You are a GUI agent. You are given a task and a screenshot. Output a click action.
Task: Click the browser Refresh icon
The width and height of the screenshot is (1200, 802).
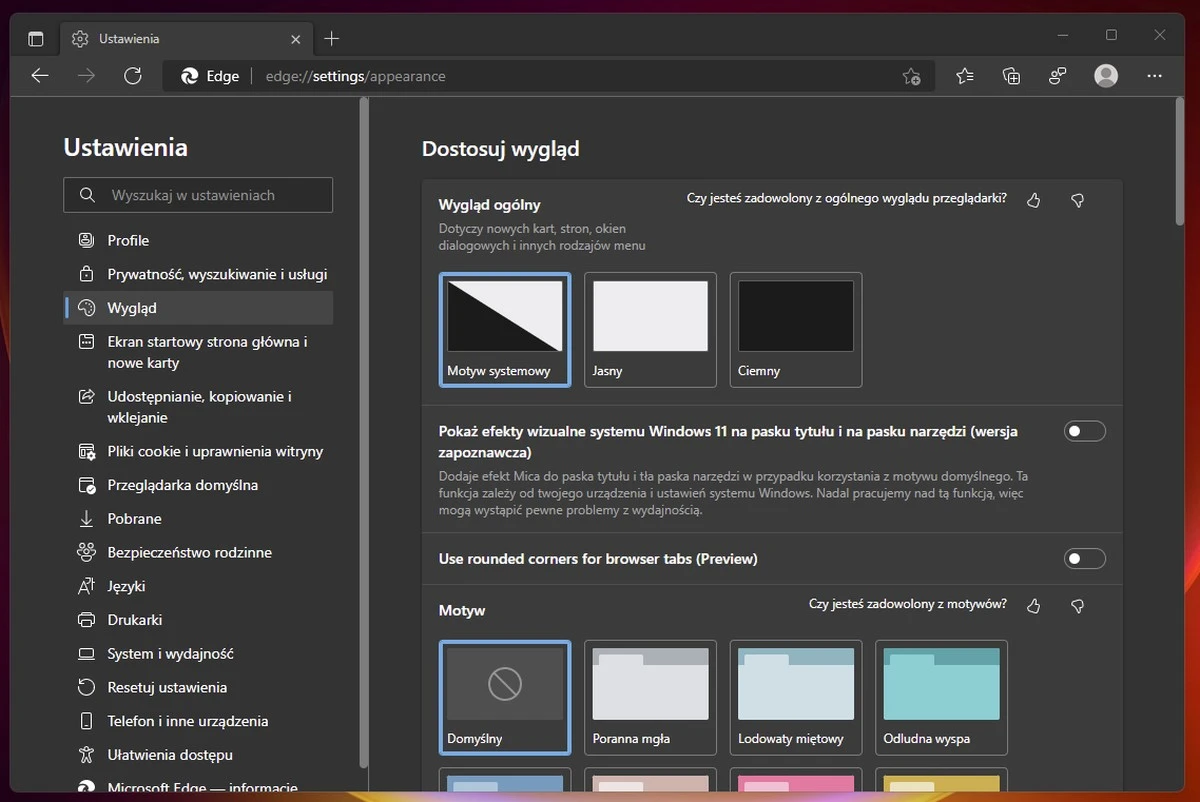[133, 76]
